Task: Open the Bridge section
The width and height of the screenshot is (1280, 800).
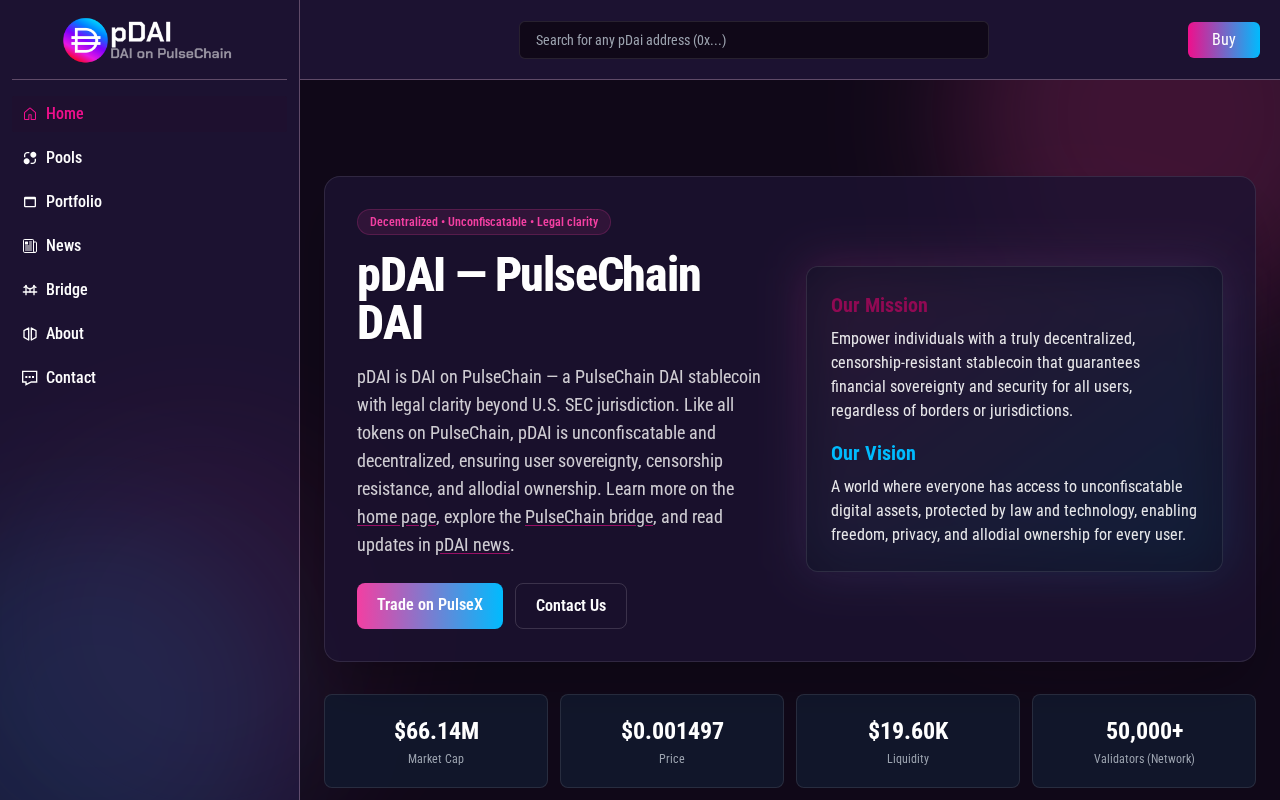Action: coord(150,290)
